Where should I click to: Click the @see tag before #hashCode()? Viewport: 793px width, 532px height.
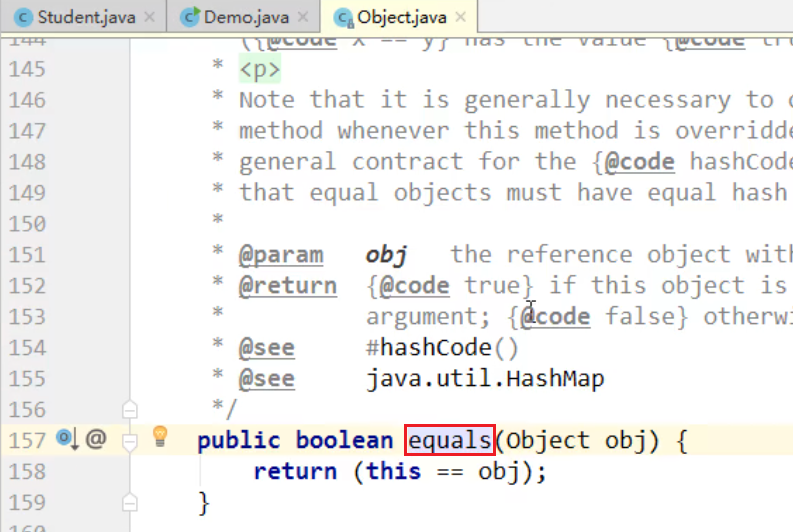pyautogui.click(x=267, y=348)
